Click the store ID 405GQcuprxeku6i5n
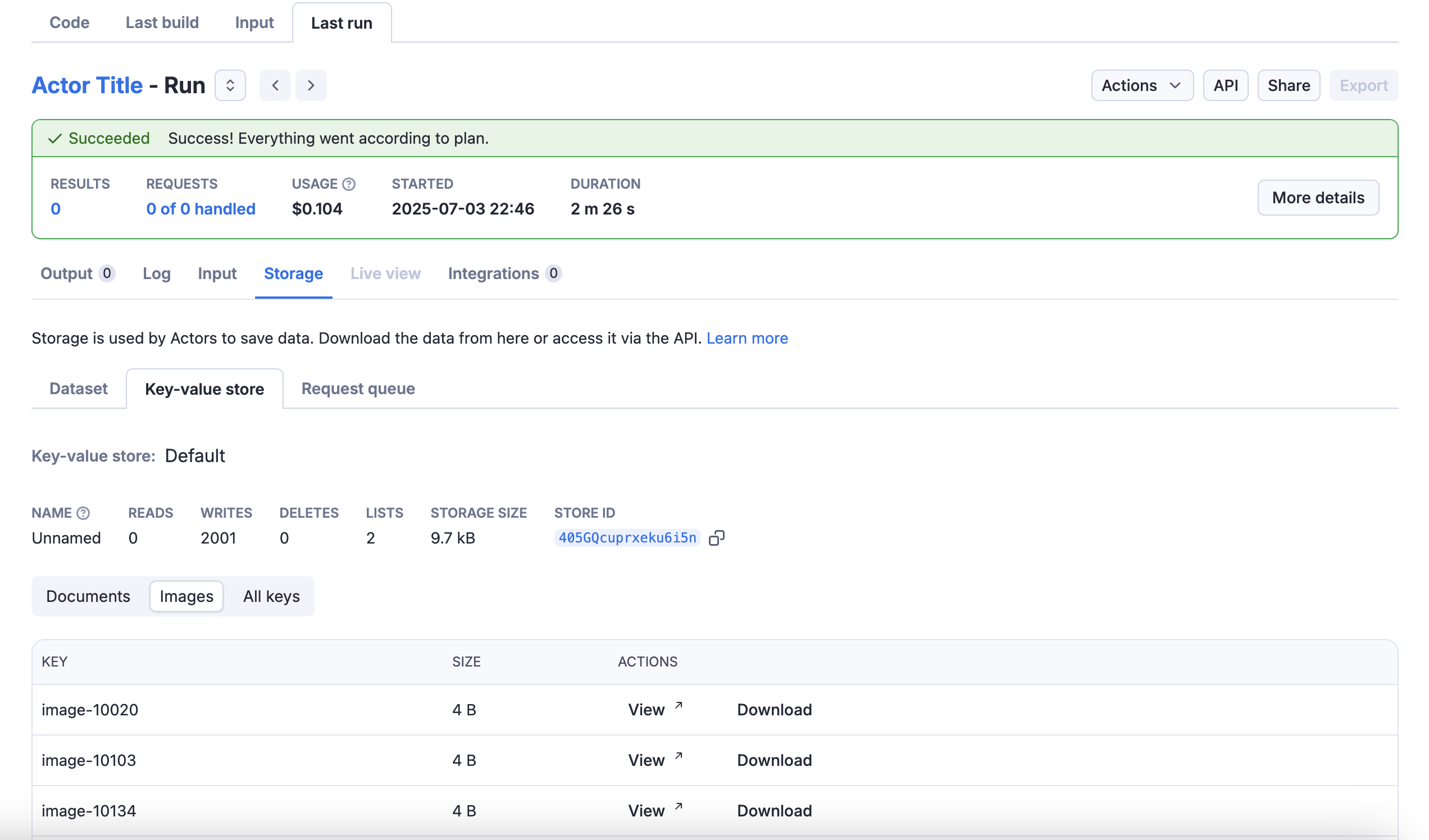The height and width of the screenshot is (840, 1429). (x=627, y=538)
